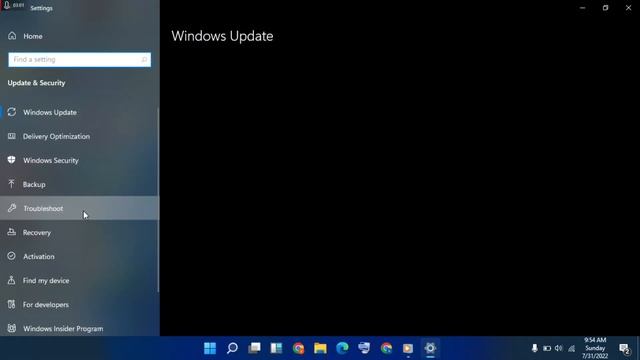
Task: Click the volume speaker tray icon
Action: pyautogui.click(x=559, y=348)
